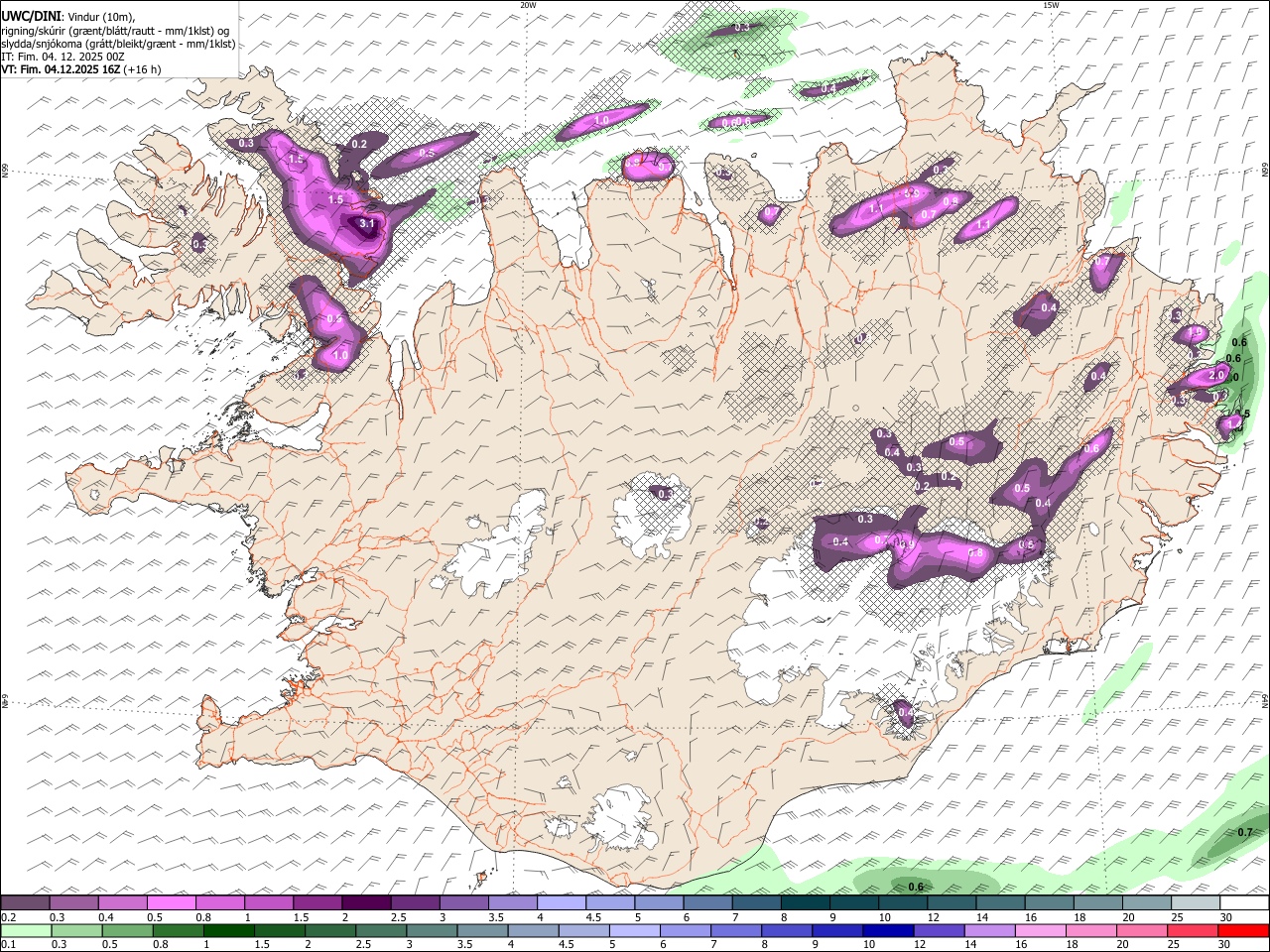
Task: Select the darkest green 1 swatch in the bottom scale
Action: pos(228,931)
